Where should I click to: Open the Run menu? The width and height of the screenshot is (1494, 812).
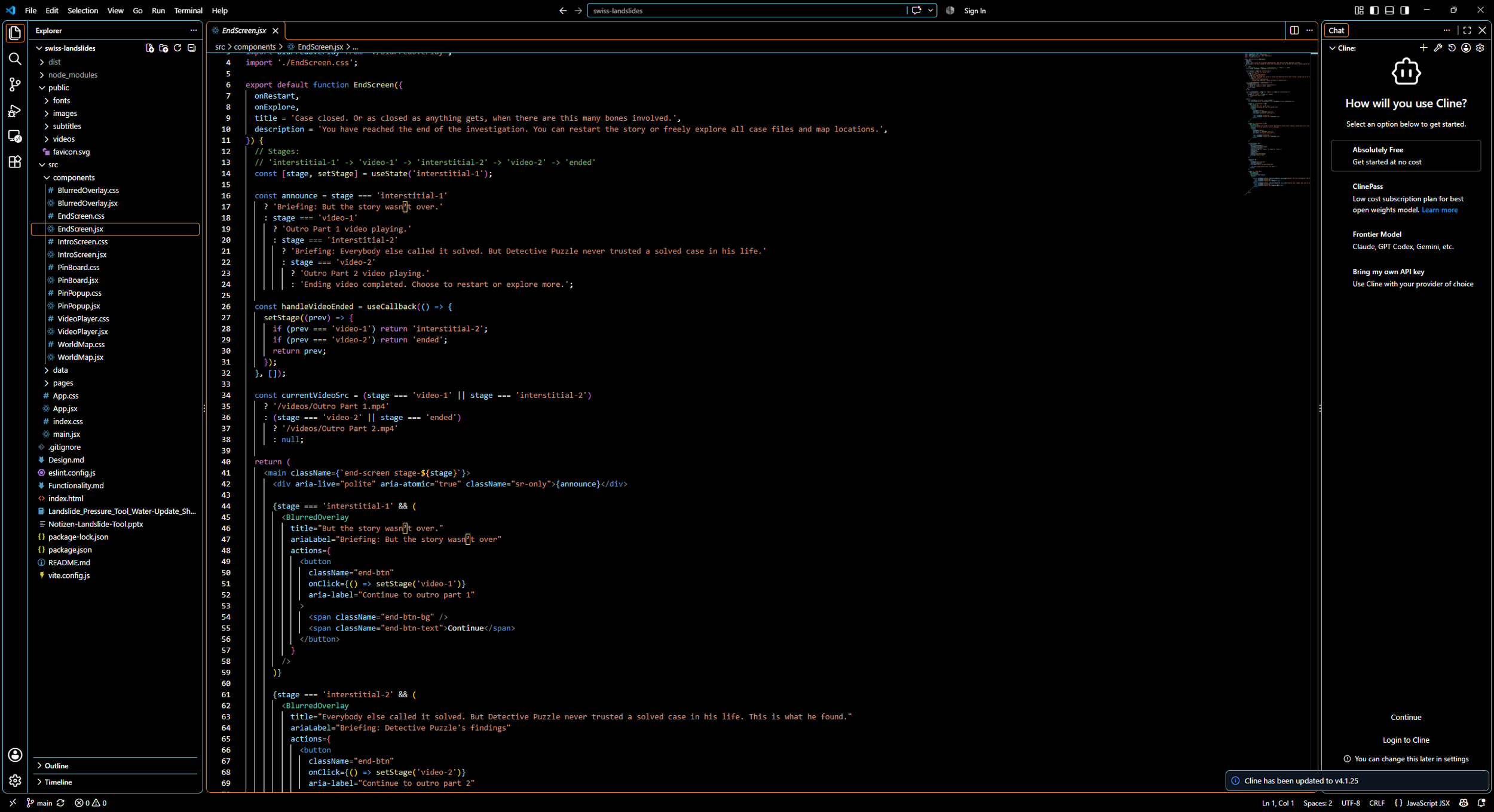coord(158,10)
